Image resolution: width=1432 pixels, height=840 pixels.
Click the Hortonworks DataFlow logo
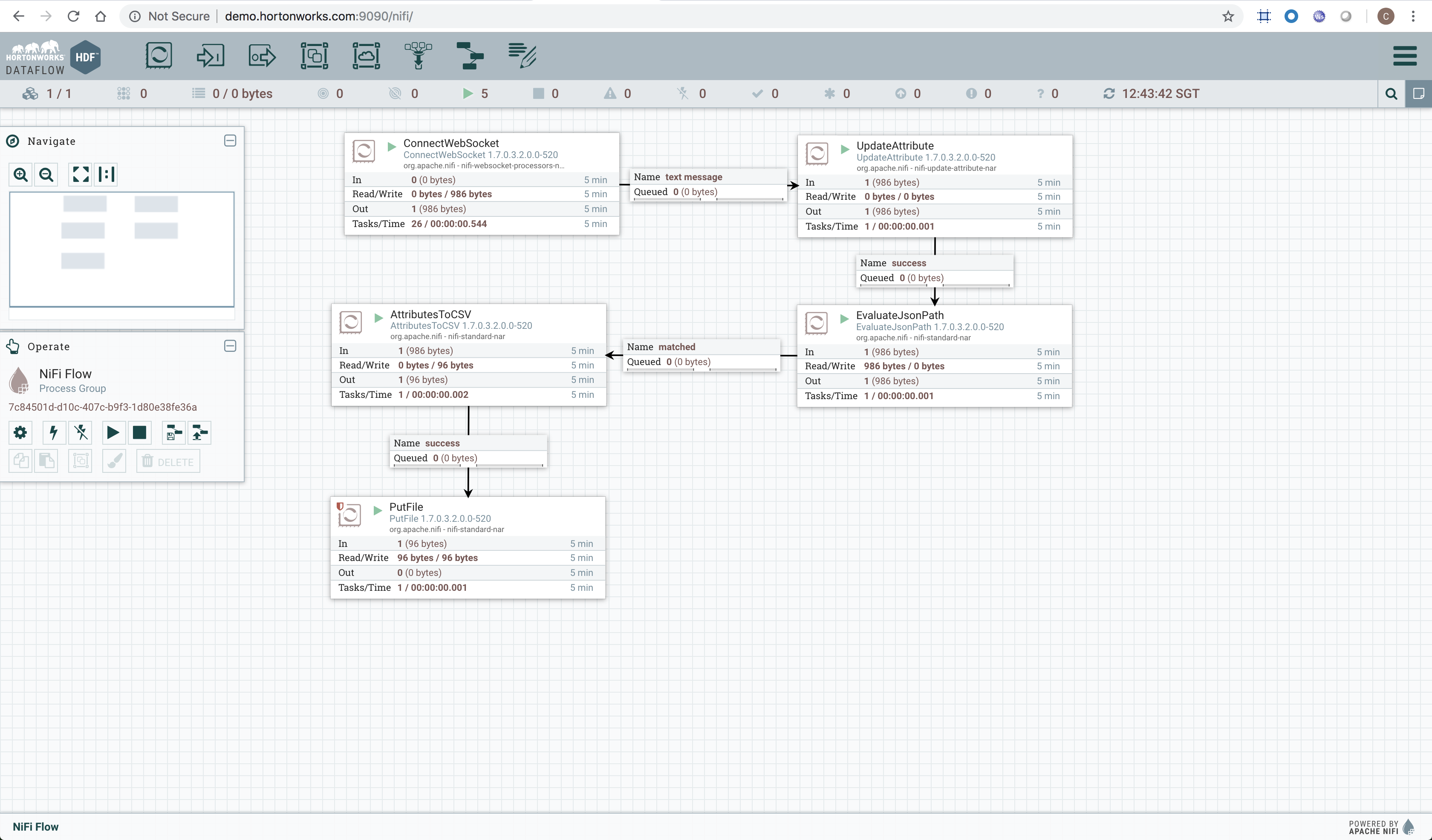click(53, 57)
